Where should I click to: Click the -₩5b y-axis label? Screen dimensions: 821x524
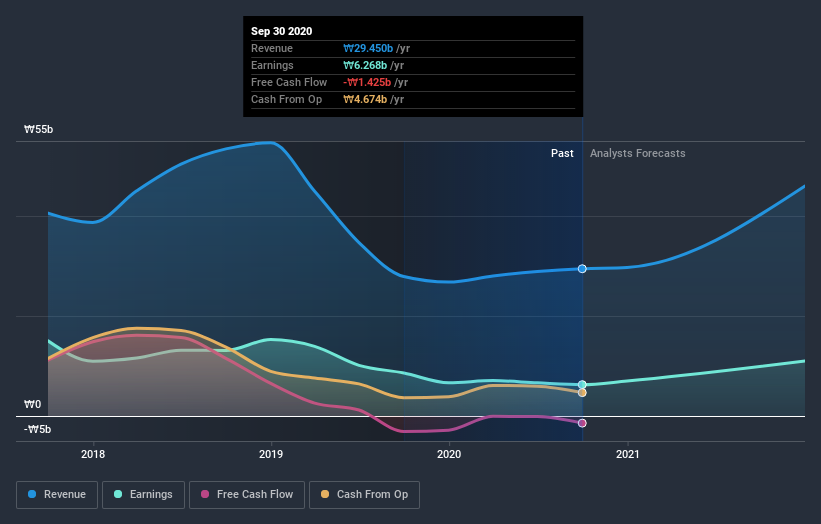38,429
